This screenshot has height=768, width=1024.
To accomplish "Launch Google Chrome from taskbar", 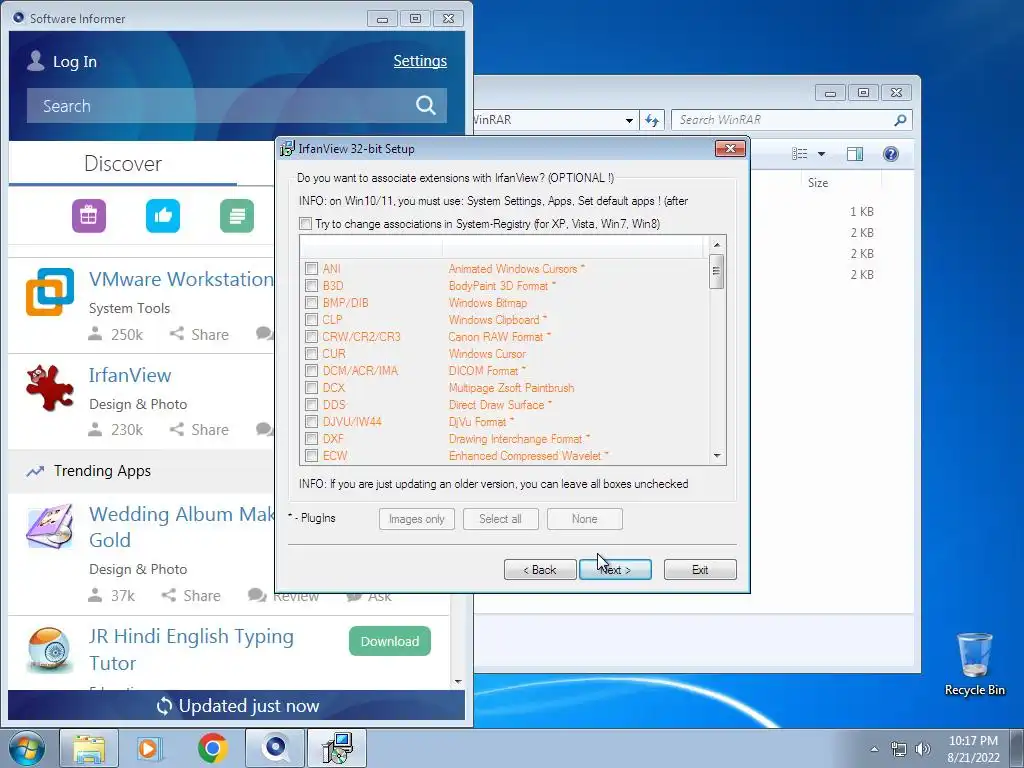I will coord(212,748).
